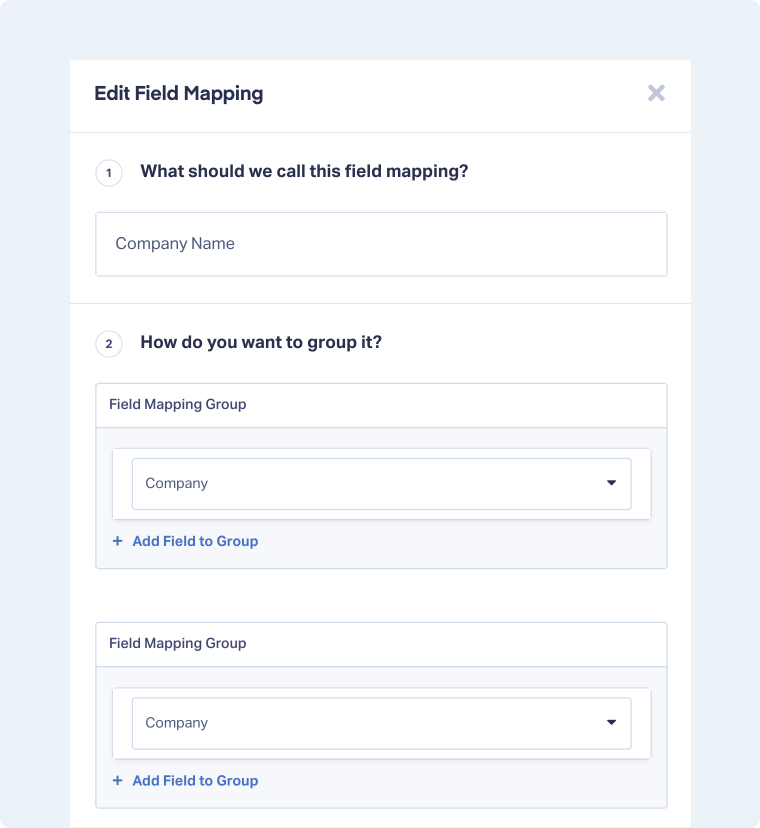This screenshot has height=828, width=760.
Task: Click the dropdown caret in the first Company selector
Action: tap(611, 483)
